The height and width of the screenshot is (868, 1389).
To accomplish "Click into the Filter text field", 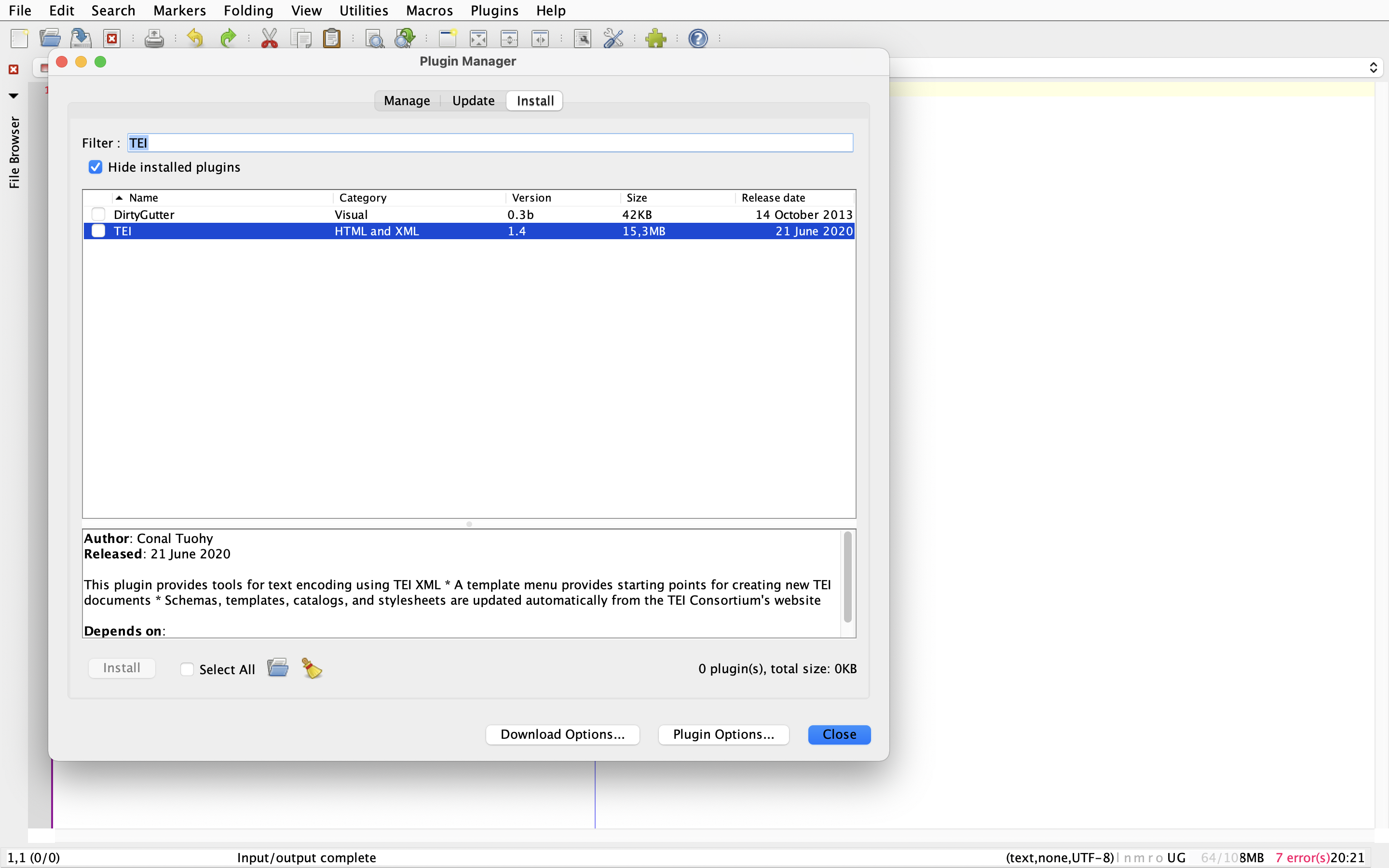I will pyautogui.click(x=490, y=143).
